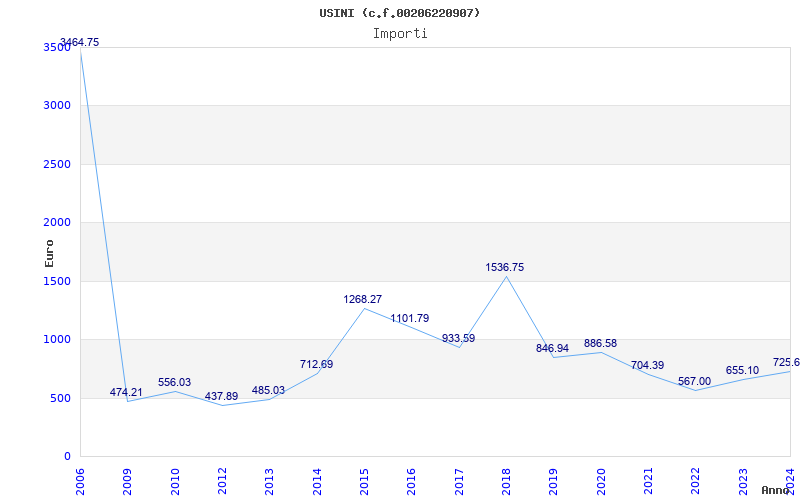Click the 437.89 value label

tap(221, 396)
